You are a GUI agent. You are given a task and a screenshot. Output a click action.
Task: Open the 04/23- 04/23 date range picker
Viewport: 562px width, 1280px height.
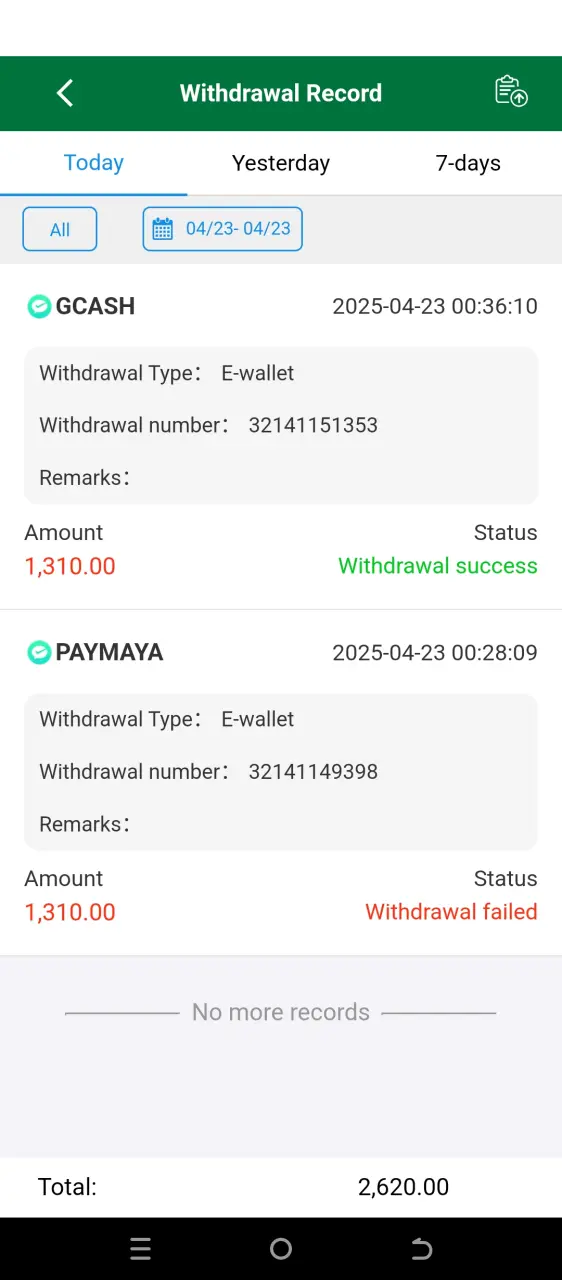click(222, 229)
